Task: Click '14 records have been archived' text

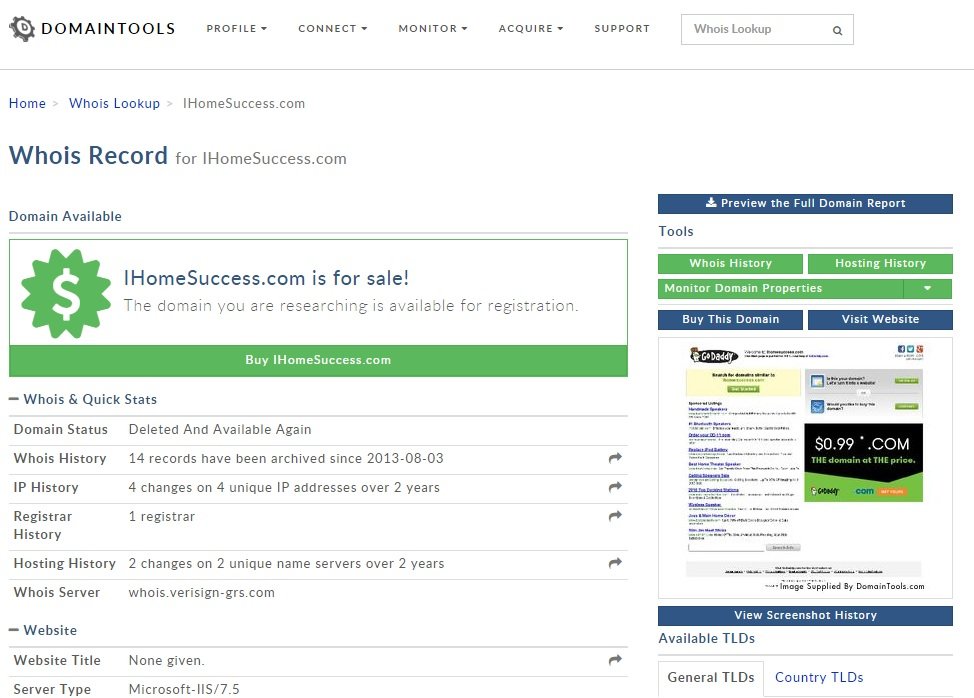Action: pos(286,458)
